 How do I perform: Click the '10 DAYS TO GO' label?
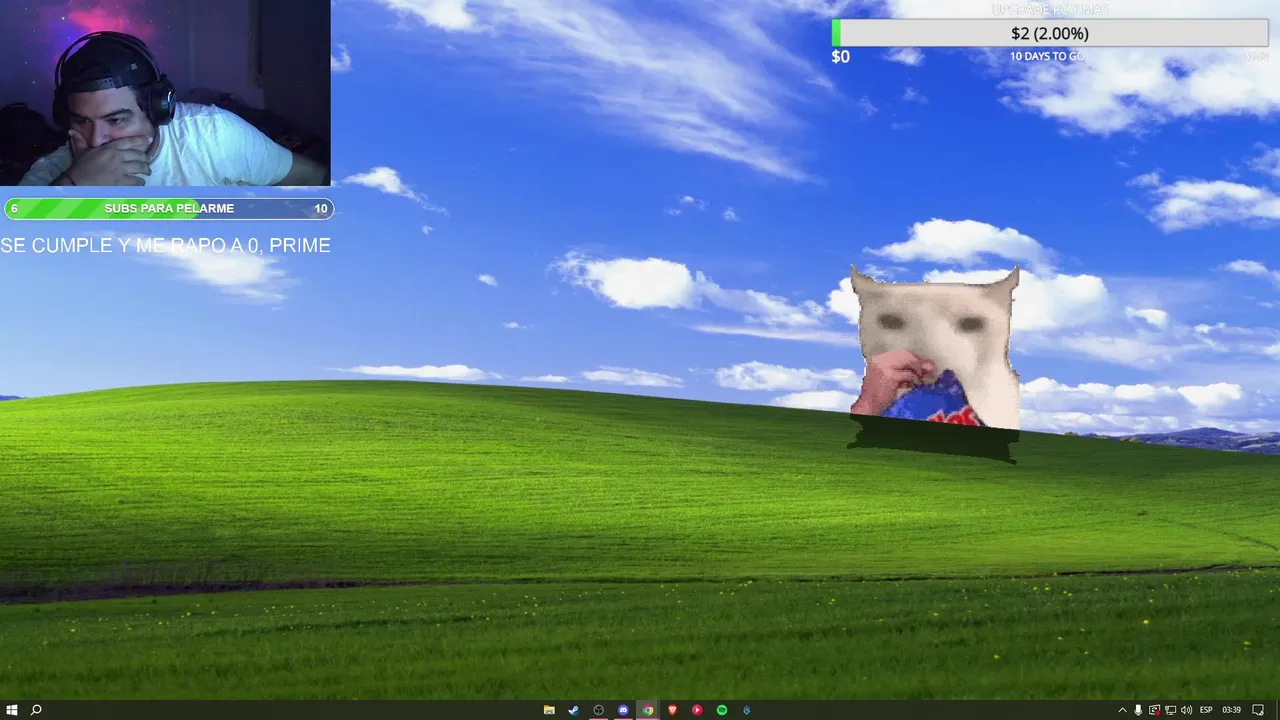pyautogui.click(x=1047, y=57)
